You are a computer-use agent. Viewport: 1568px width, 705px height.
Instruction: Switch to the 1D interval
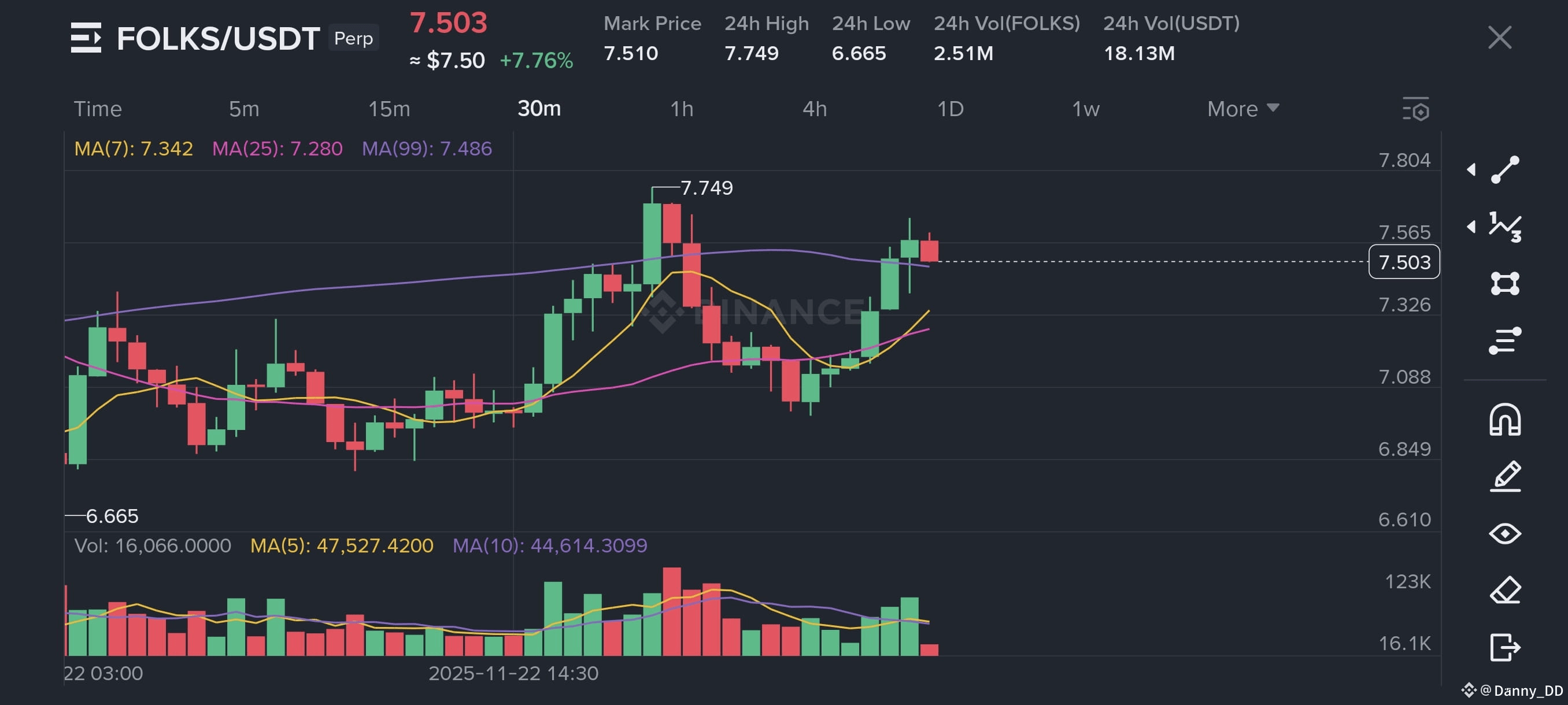pos(950,109)
